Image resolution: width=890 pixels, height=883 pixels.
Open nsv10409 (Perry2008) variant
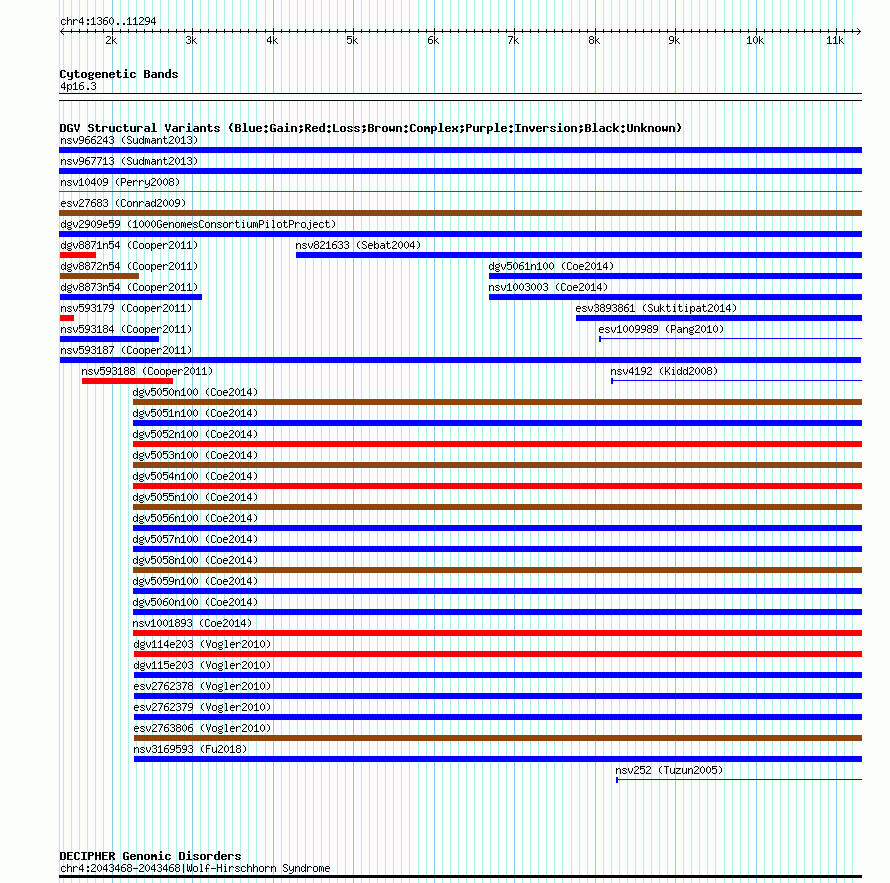click(x=120, y=182)
